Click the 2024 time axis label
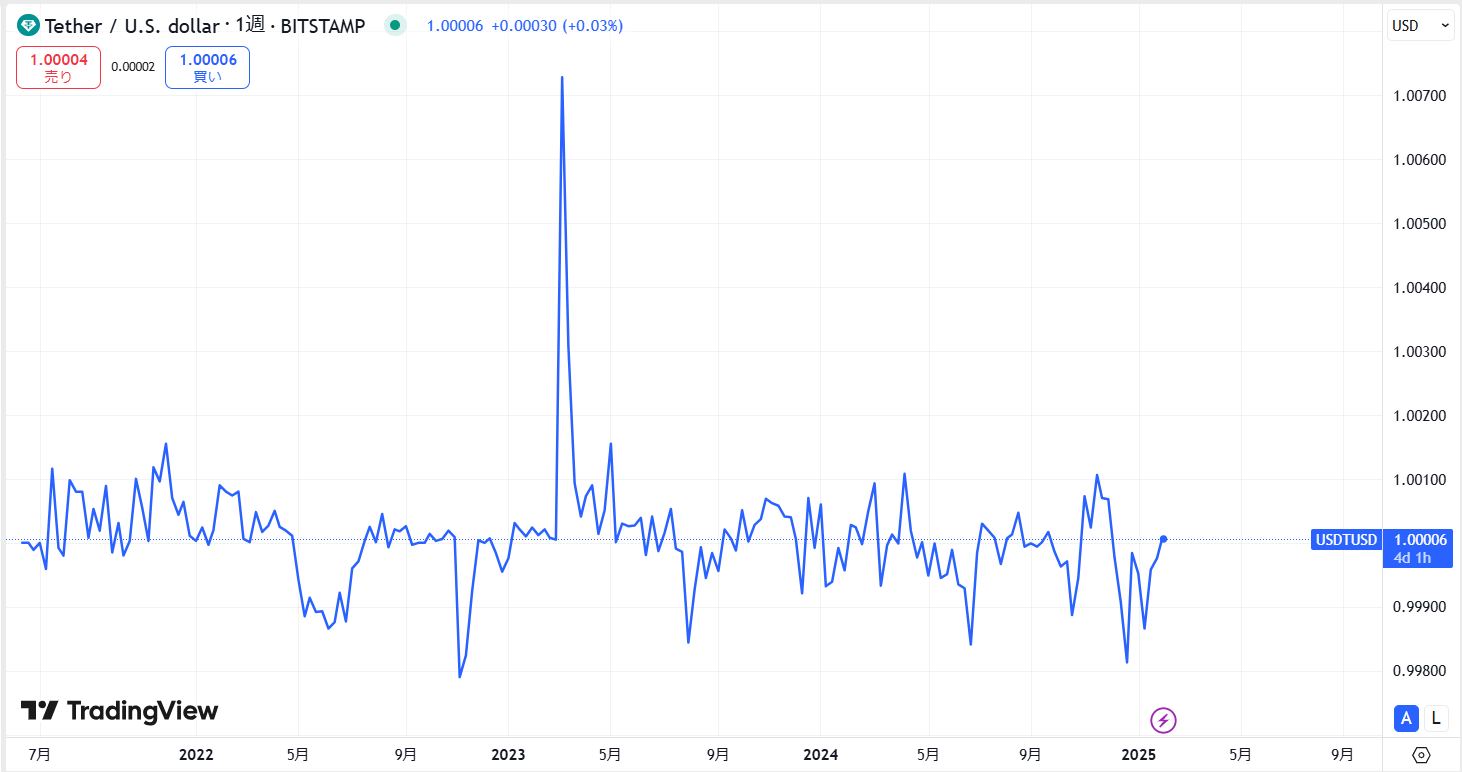Viewport: 1462px width, 772px height. pyautogui.click(x=820, y=754)
